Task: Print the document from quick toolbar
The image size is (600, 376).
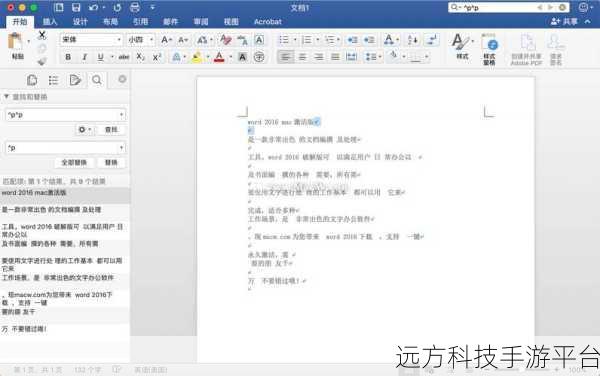Action: pos(135,7)
